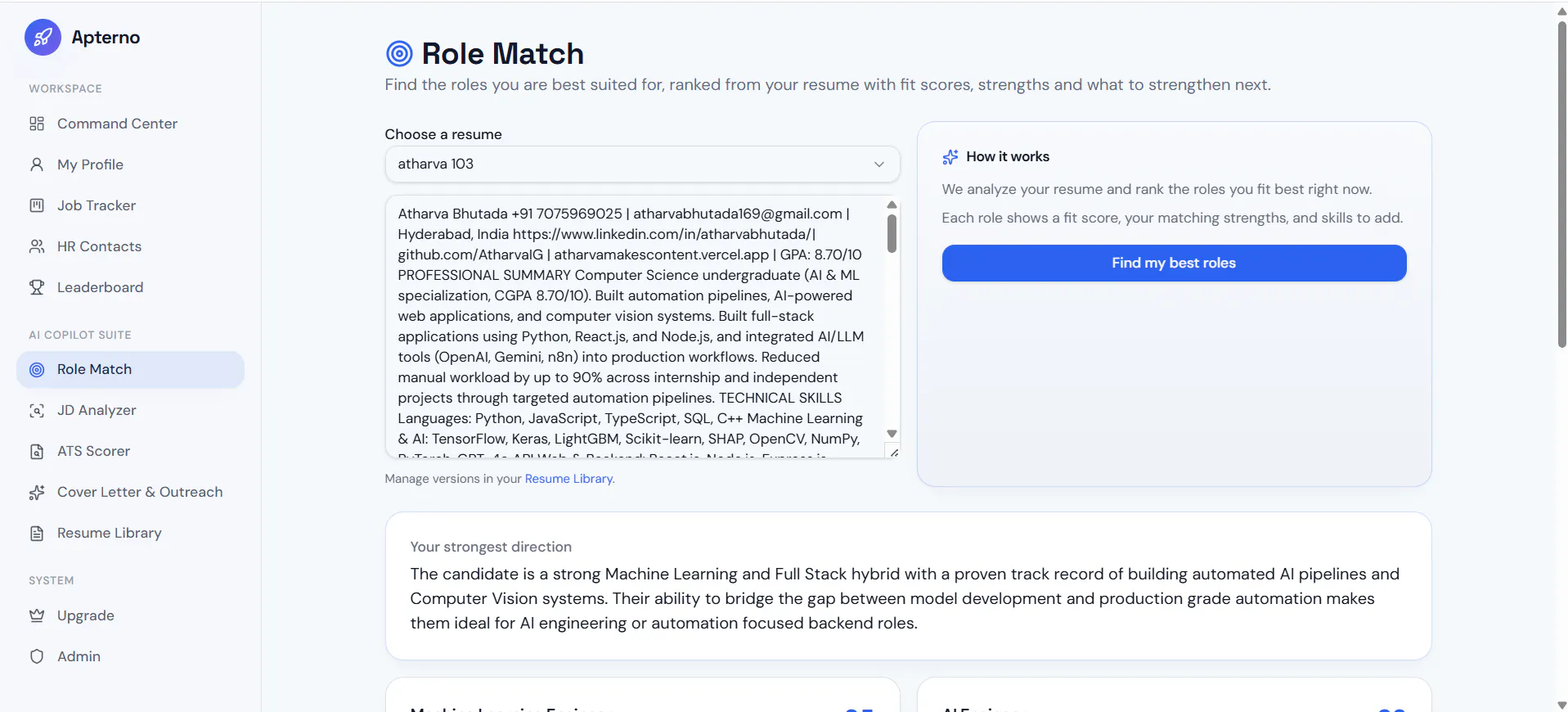The height and width of the screenshot is (712, 1568).
Task: Follow the Resume Library link below textarea
Action: (x=568, y=479)
